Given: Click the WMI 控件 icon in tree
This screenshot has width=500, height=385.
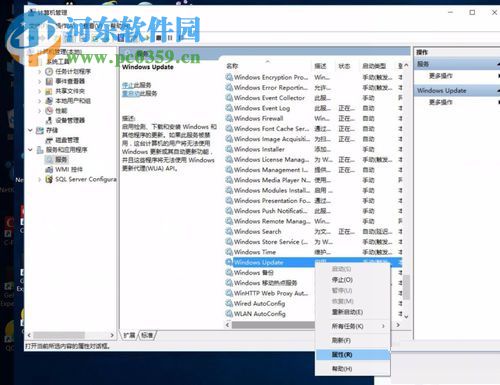Looking at the screenshot, I should (x=49, y=169).
